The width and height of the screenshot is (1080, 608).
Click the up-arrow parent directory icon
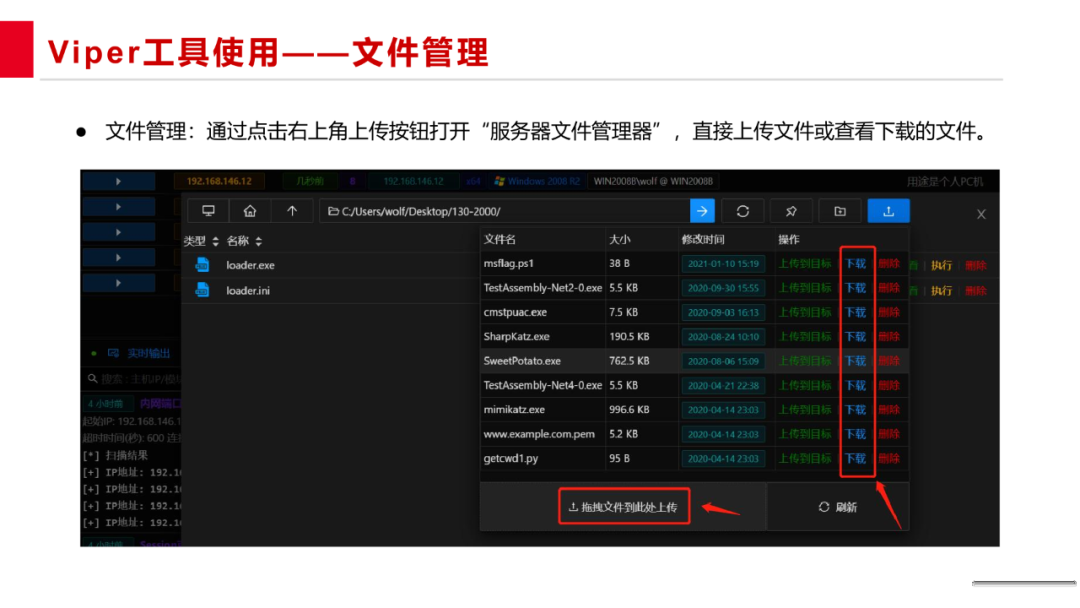point(292,211)
